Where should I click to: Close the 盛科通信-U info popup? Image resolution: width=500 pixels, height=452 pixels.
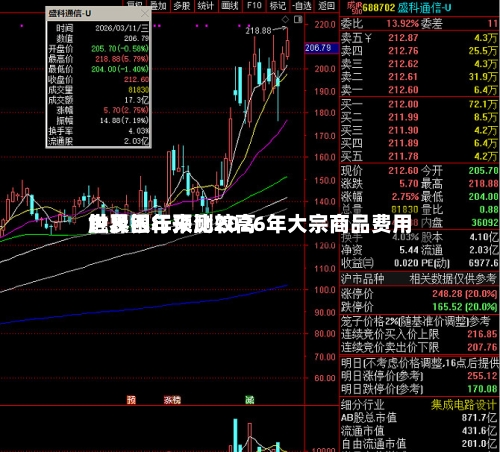click(x=145, y=14)
